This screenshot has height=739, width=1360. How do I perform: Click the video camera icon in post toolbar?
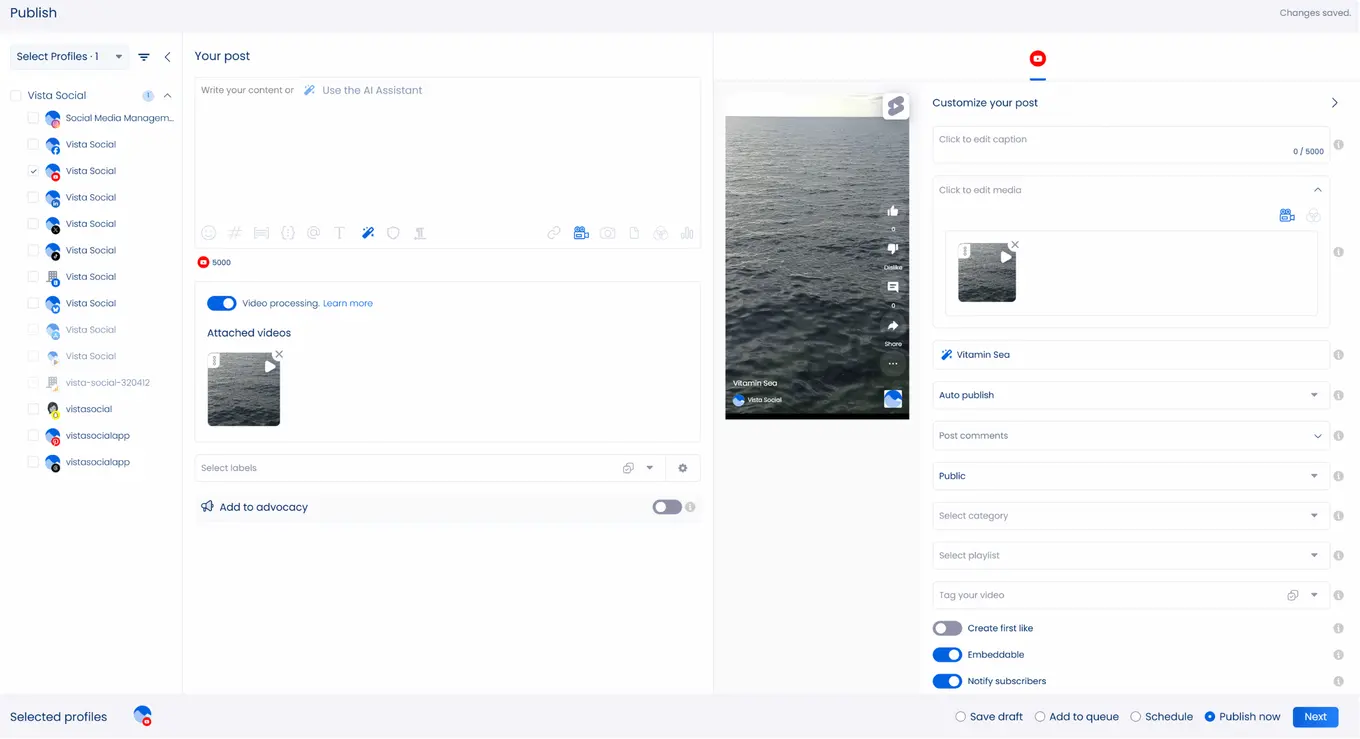point(581,233)
